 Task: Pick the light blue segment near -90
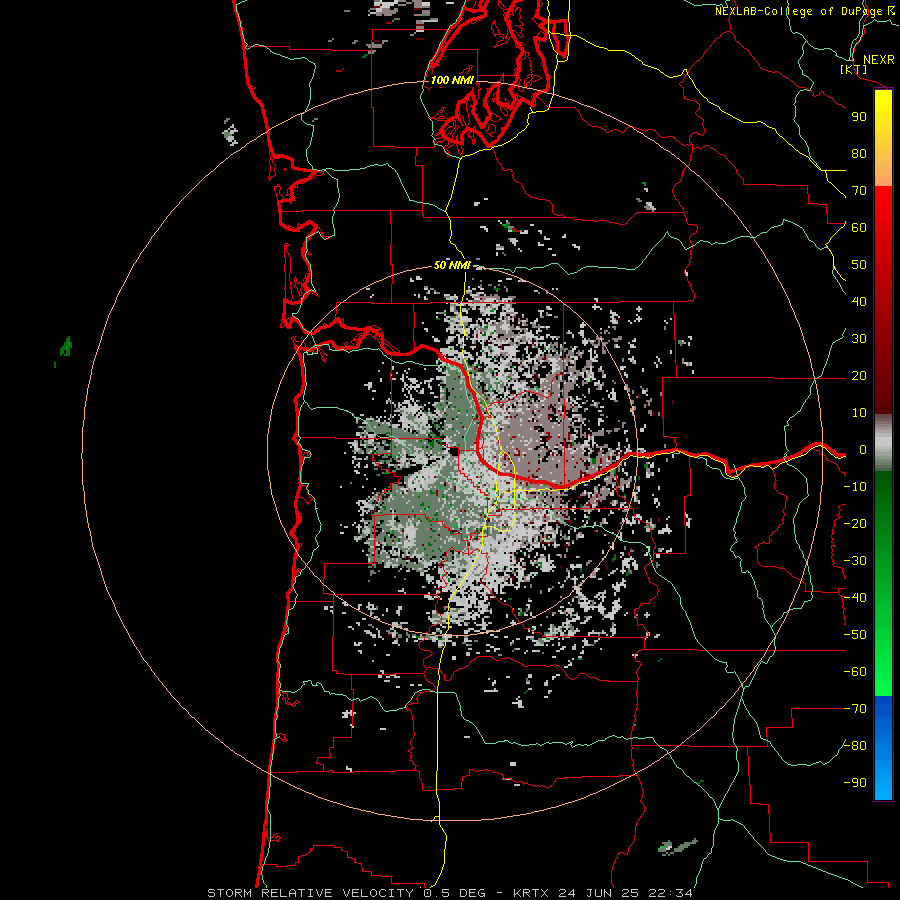point(883,782)
